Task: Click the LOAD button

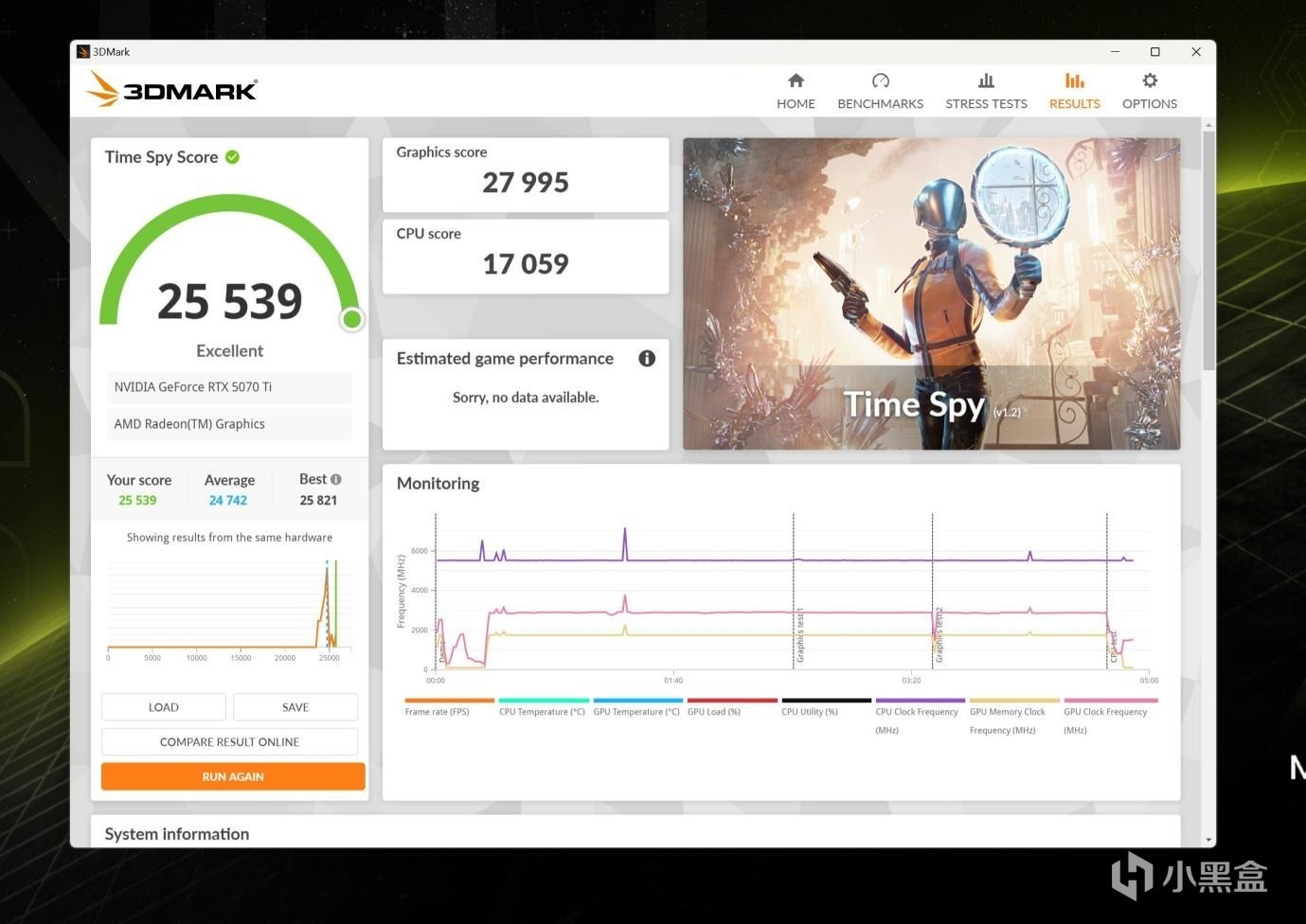Action: tap(164, 707)
